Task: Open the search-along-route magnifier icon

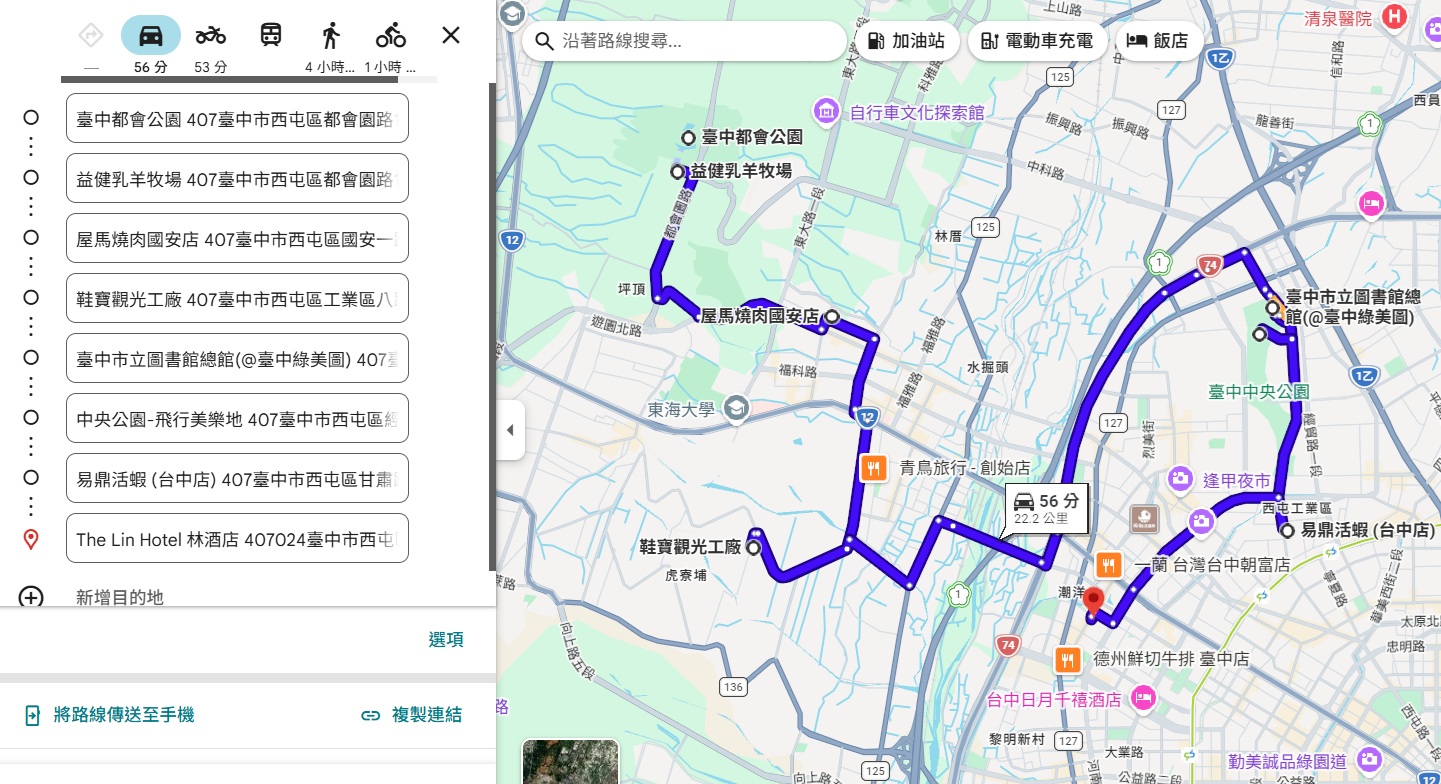Action: pos(545,41)
